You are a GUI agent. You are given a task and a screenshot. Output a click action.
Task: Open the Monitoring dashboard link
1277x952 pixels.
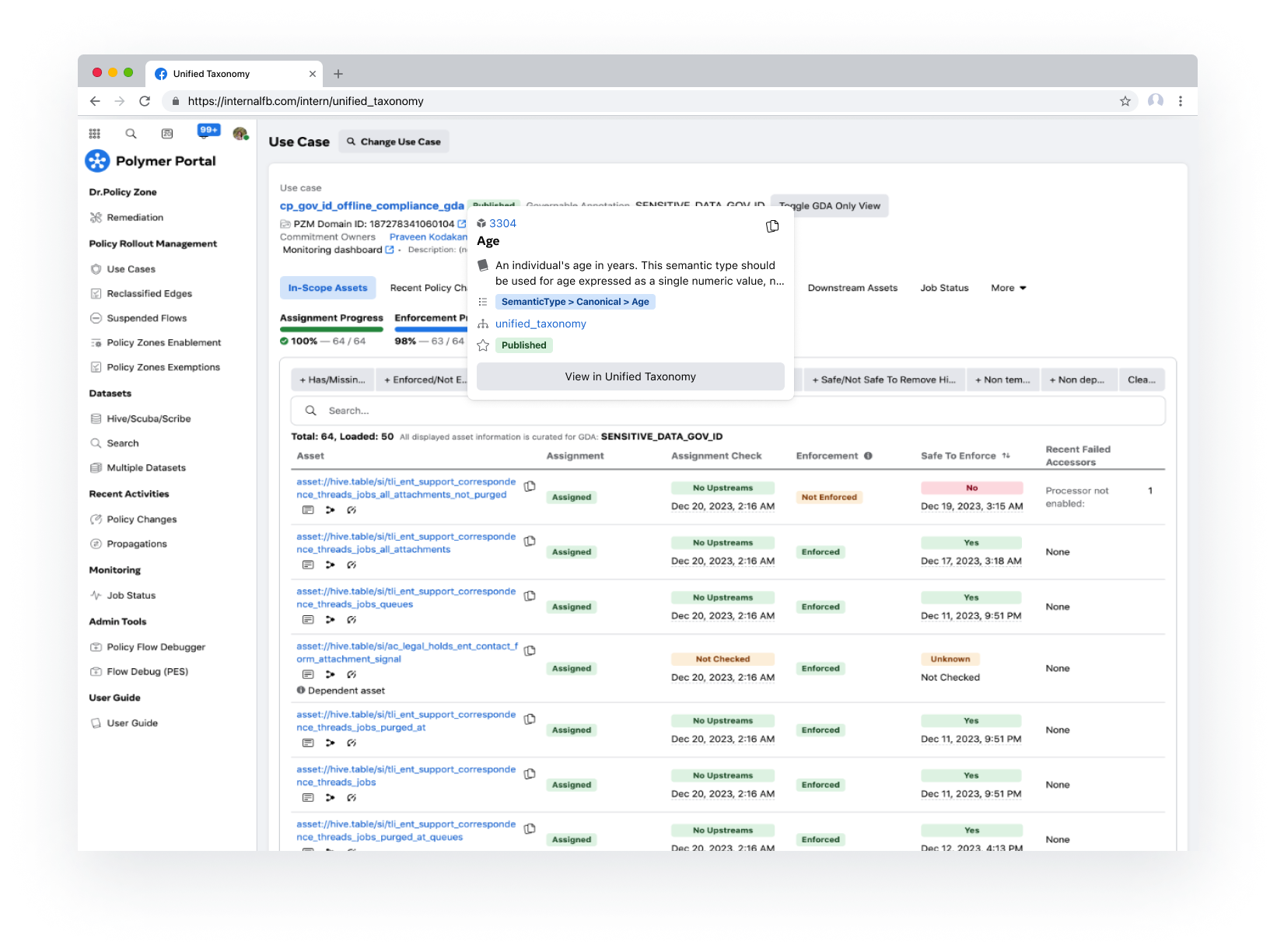[x=338, y=250]
